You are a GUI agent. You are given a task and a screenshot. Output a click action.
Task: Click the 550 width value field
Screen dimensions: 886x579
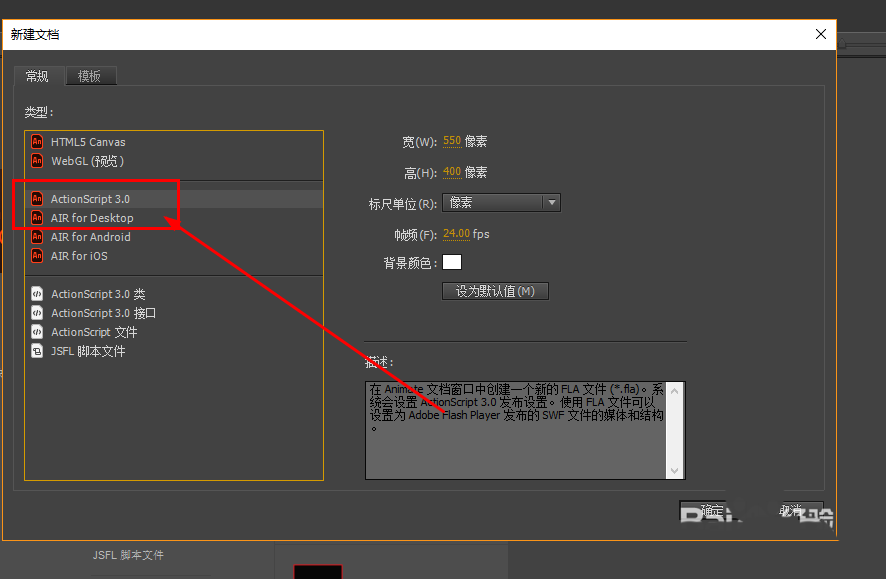(x=452, y=141)
